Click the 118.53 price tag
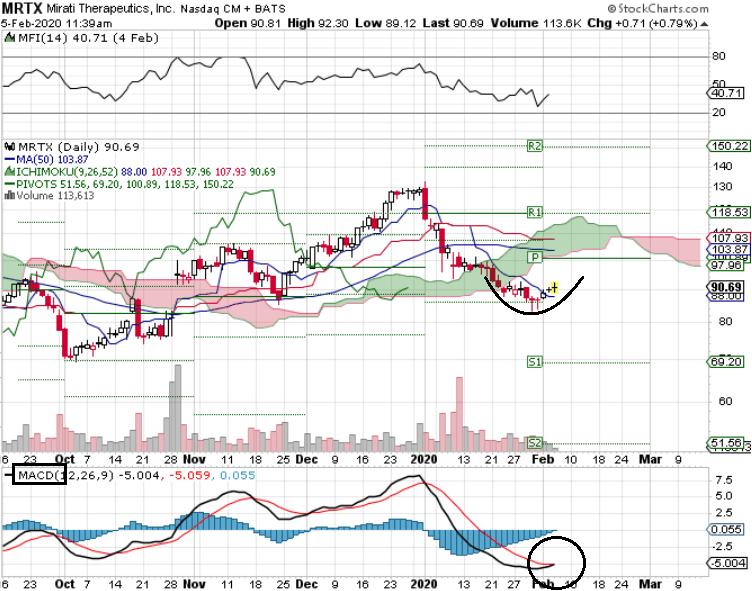 (x=728, y=212)
